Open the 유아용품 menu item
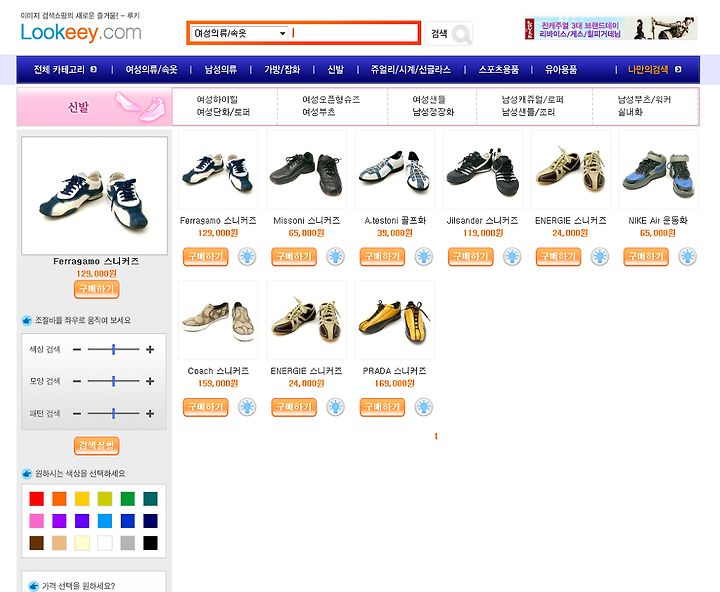The height and width of the screenshot is (592, 720). (561, 69)
